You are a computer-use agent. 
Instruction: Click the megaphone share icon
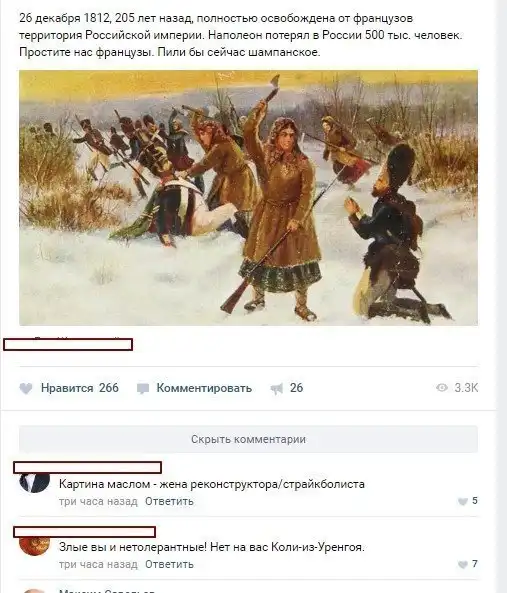(277, 389)
